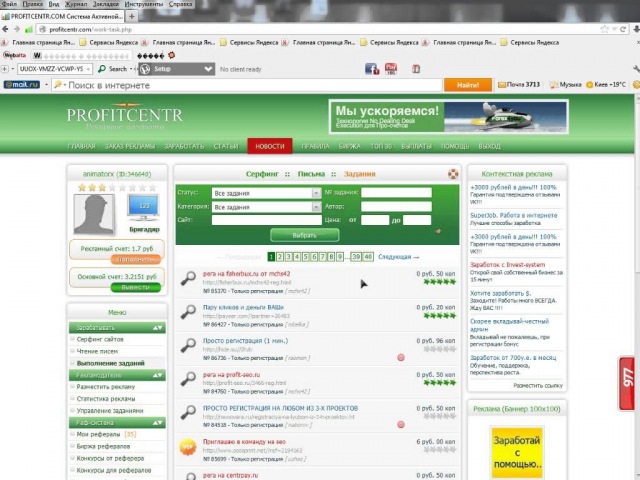Click the red 977 side tab
640x480 pixels.
tap(627, 383)
